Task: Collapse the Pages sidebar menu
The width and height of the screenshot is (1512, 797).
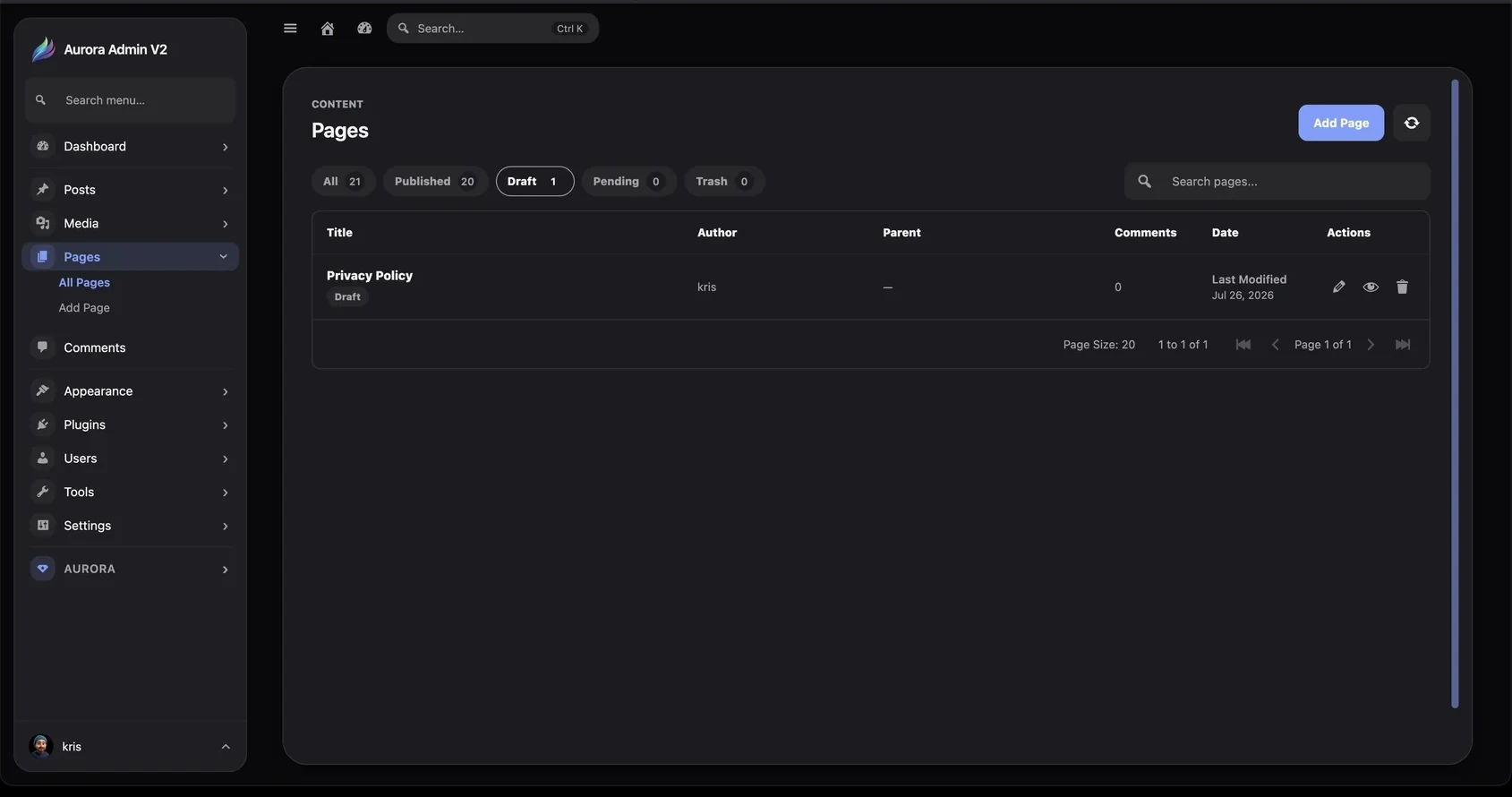Action: pos(223,257)
